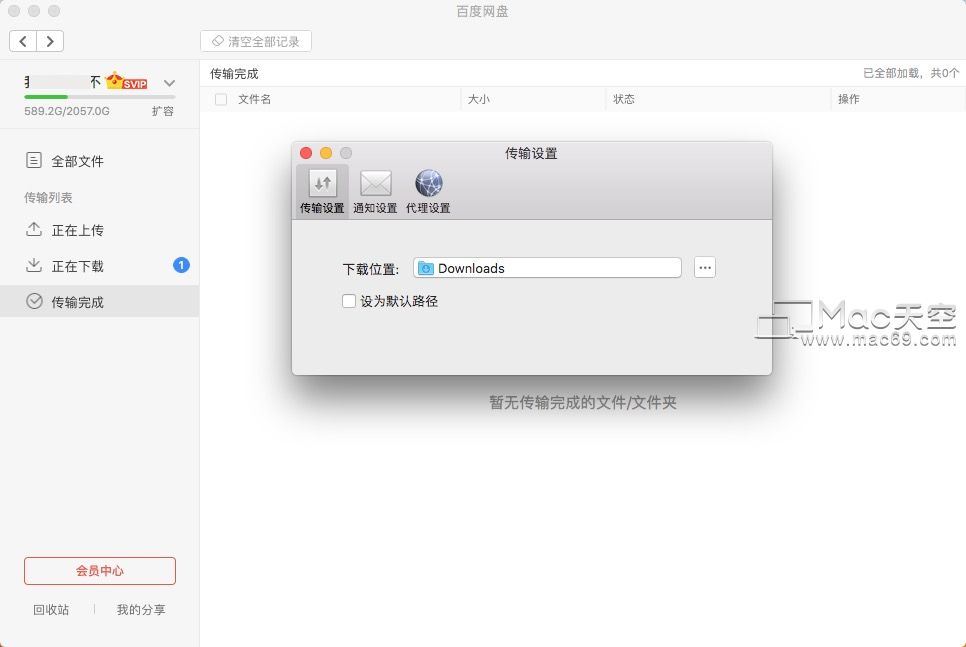Click the SVIP crown badge
Image resolution: width=966 pixels, height=647 pixels.
[x=127, y=82]
